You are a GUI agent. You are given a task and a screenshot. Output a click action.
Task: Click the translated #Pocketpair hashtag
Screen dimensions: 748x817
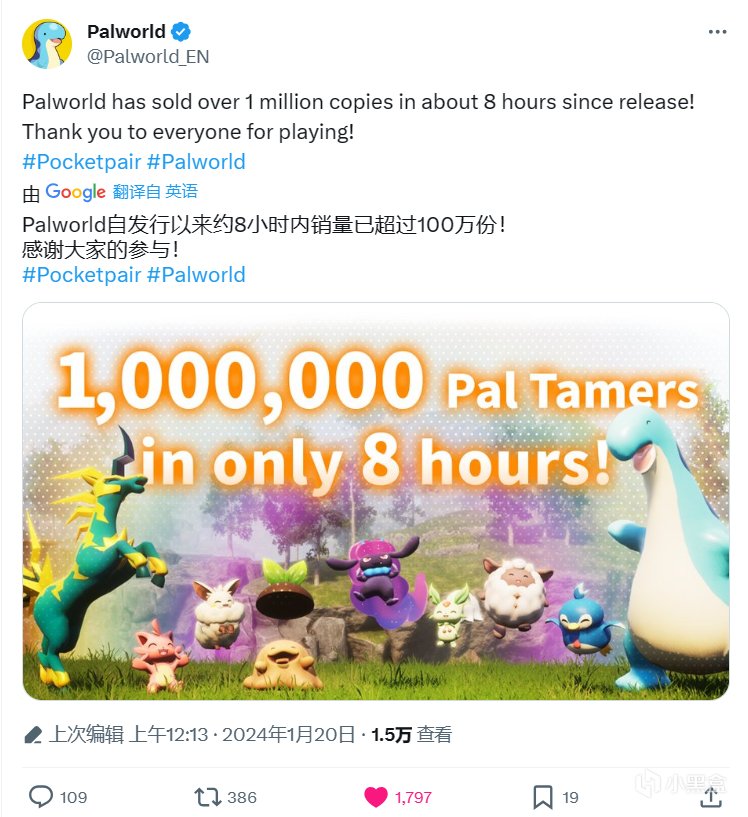click(x=82, y=274)
